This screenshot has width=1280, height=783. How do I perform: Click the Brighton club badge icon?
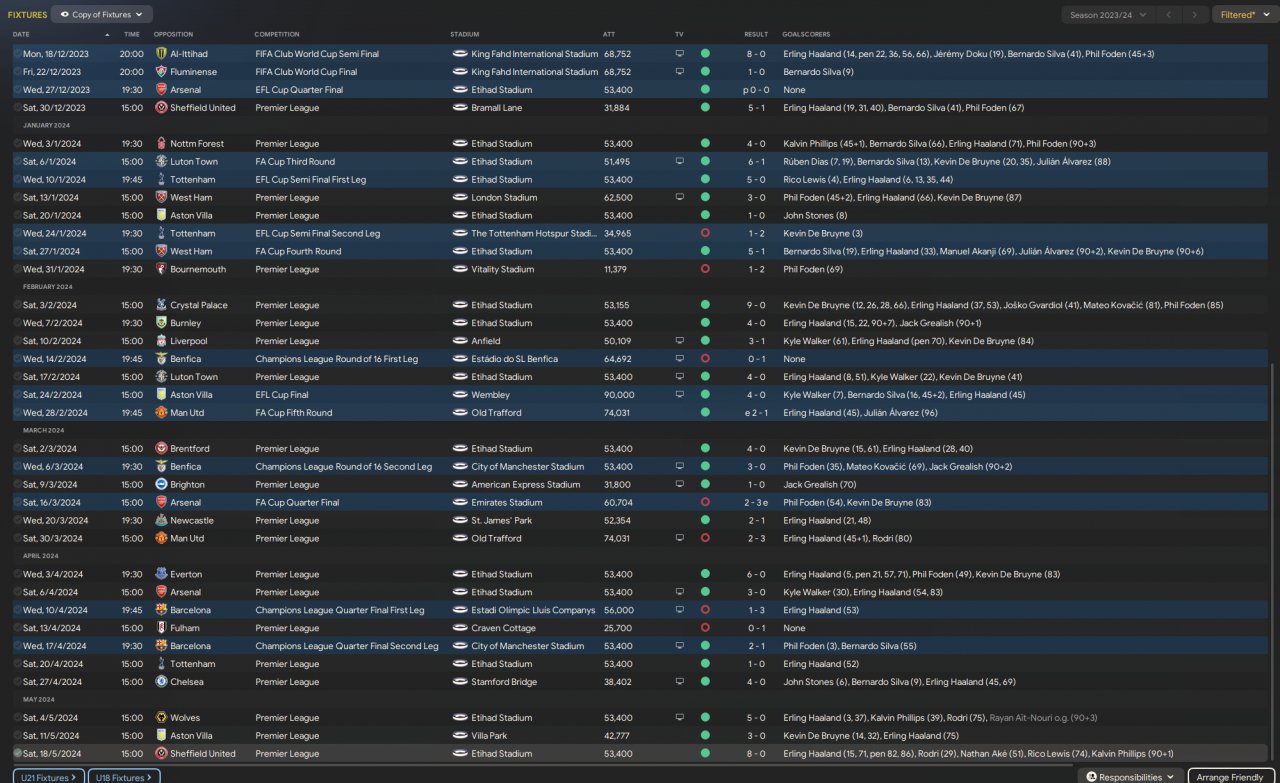click(x=161, y=485)
